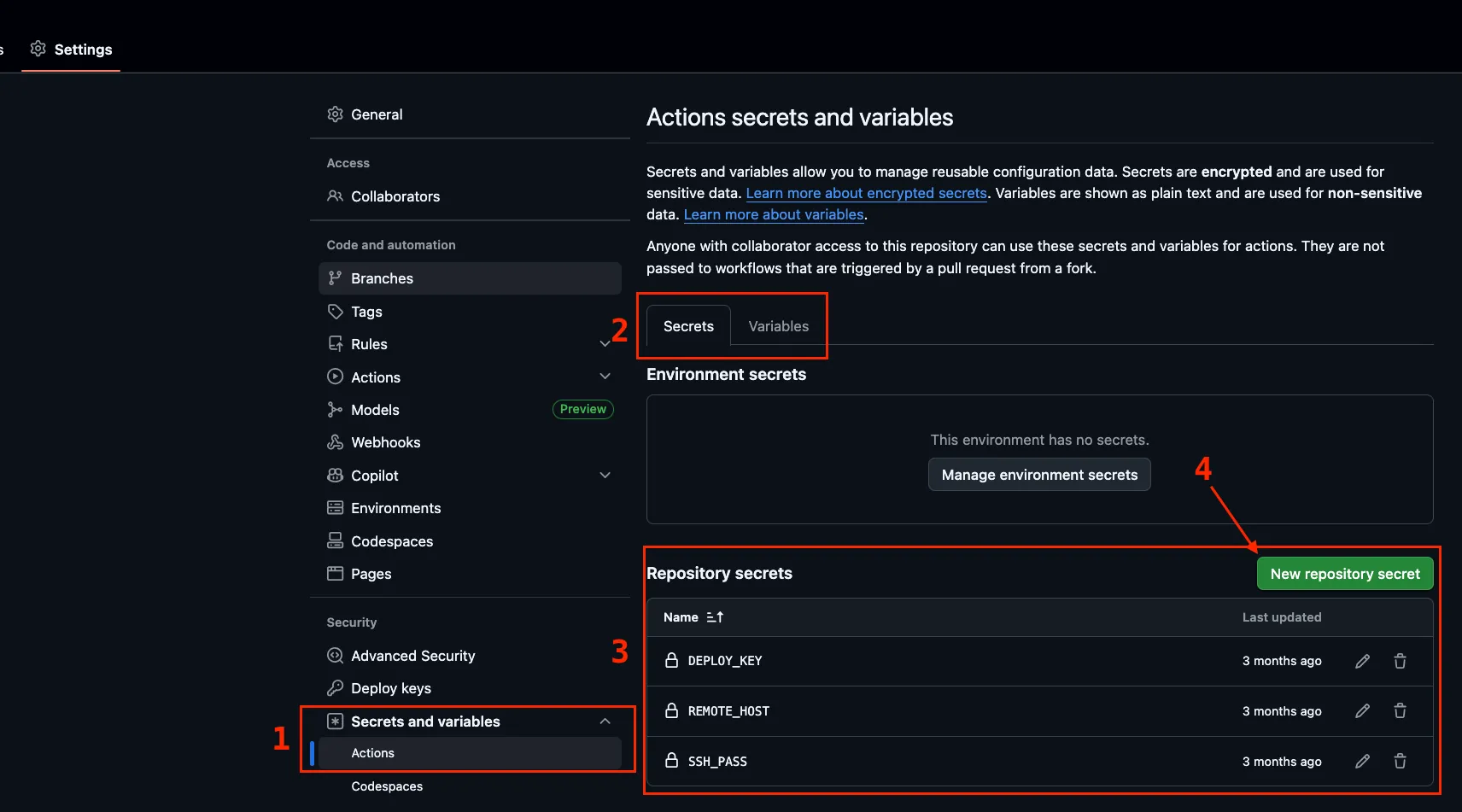The image size is (1462, 812).
Task: Click the trash icon for DEPLOY_KEY
Action: tap(1400, 661)
